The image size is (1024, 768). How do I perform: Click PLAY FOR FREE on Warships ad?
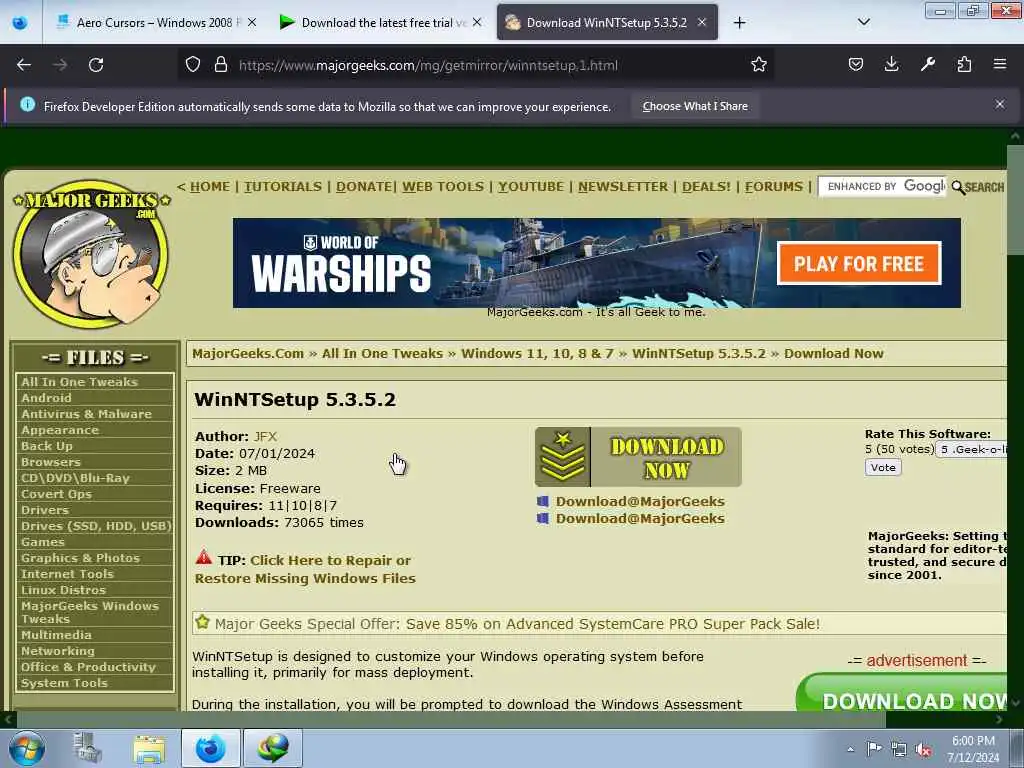coord(859,264)
